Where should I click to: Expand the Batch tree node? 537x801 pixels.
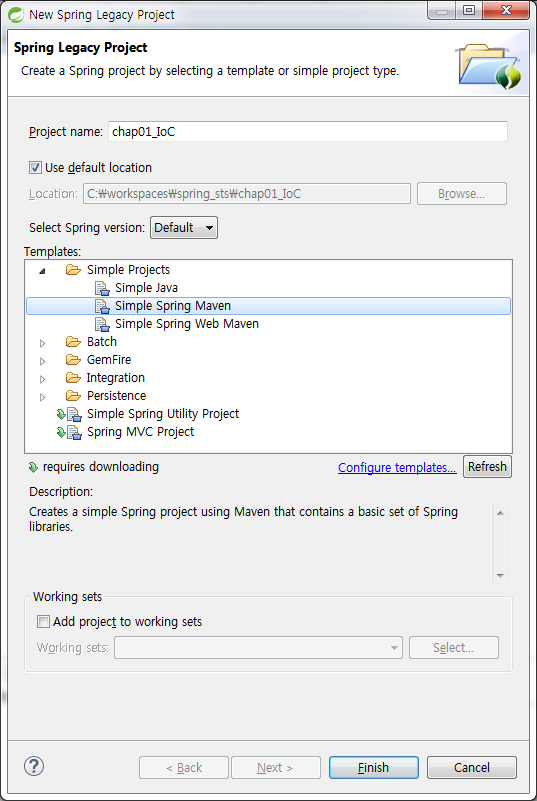pos(42,343)
